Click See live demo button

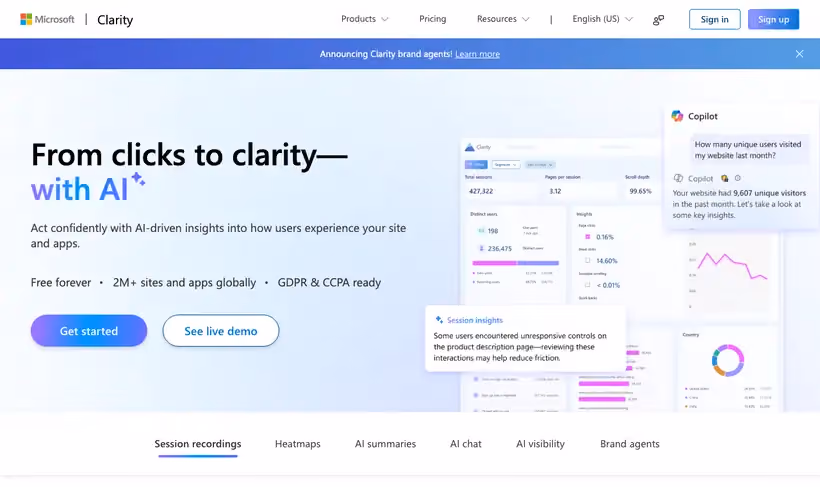click(x=221, y=331)
